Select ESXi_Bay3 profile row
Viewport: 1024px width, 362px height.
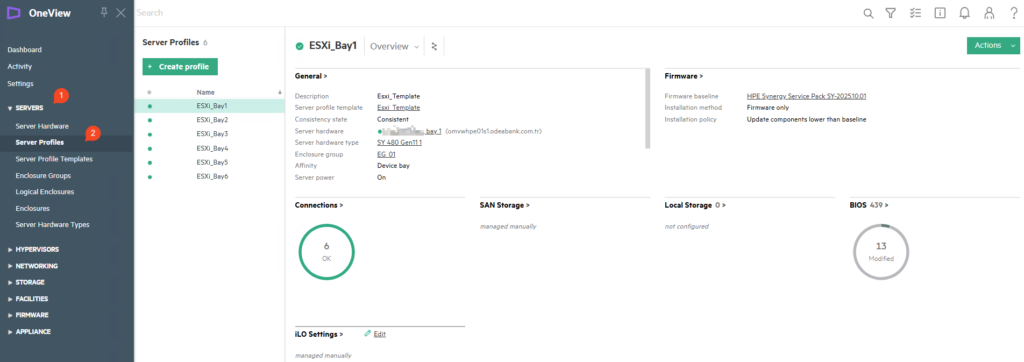tap(210, 134)
